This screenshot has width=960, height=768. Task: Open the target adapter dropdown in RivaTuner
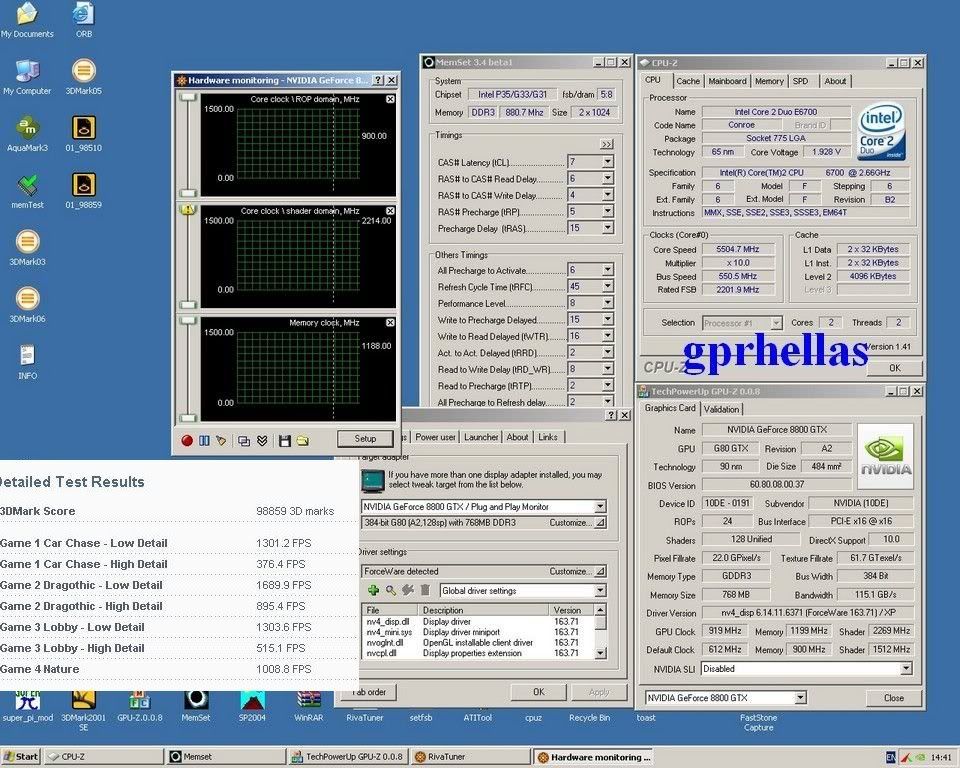pyautogui.click(x=600, y=506)
